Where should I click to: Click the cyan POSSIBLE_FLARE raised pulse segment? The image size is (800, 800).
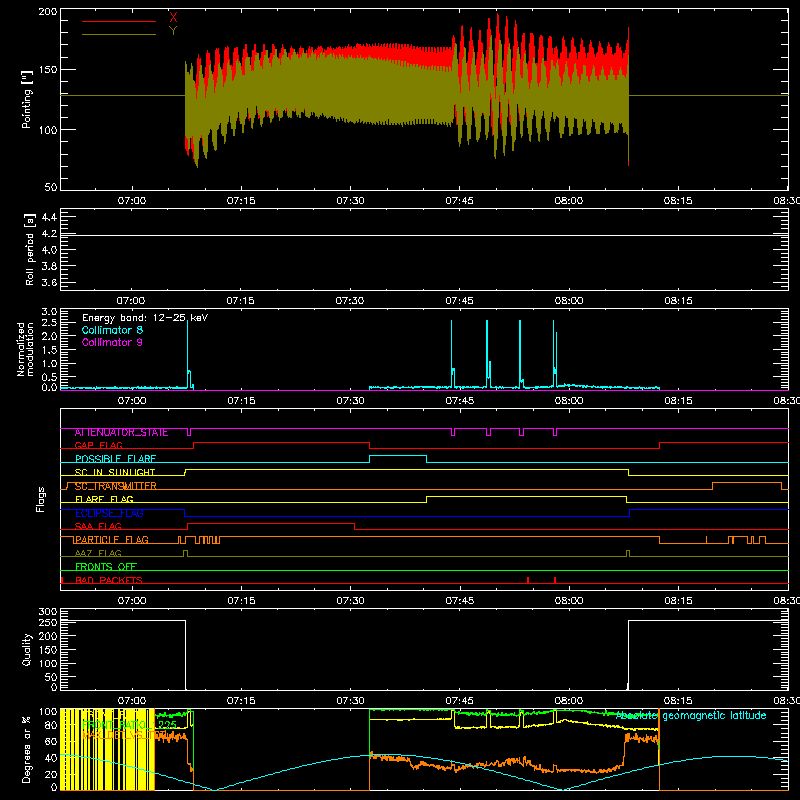coord(398,456)
